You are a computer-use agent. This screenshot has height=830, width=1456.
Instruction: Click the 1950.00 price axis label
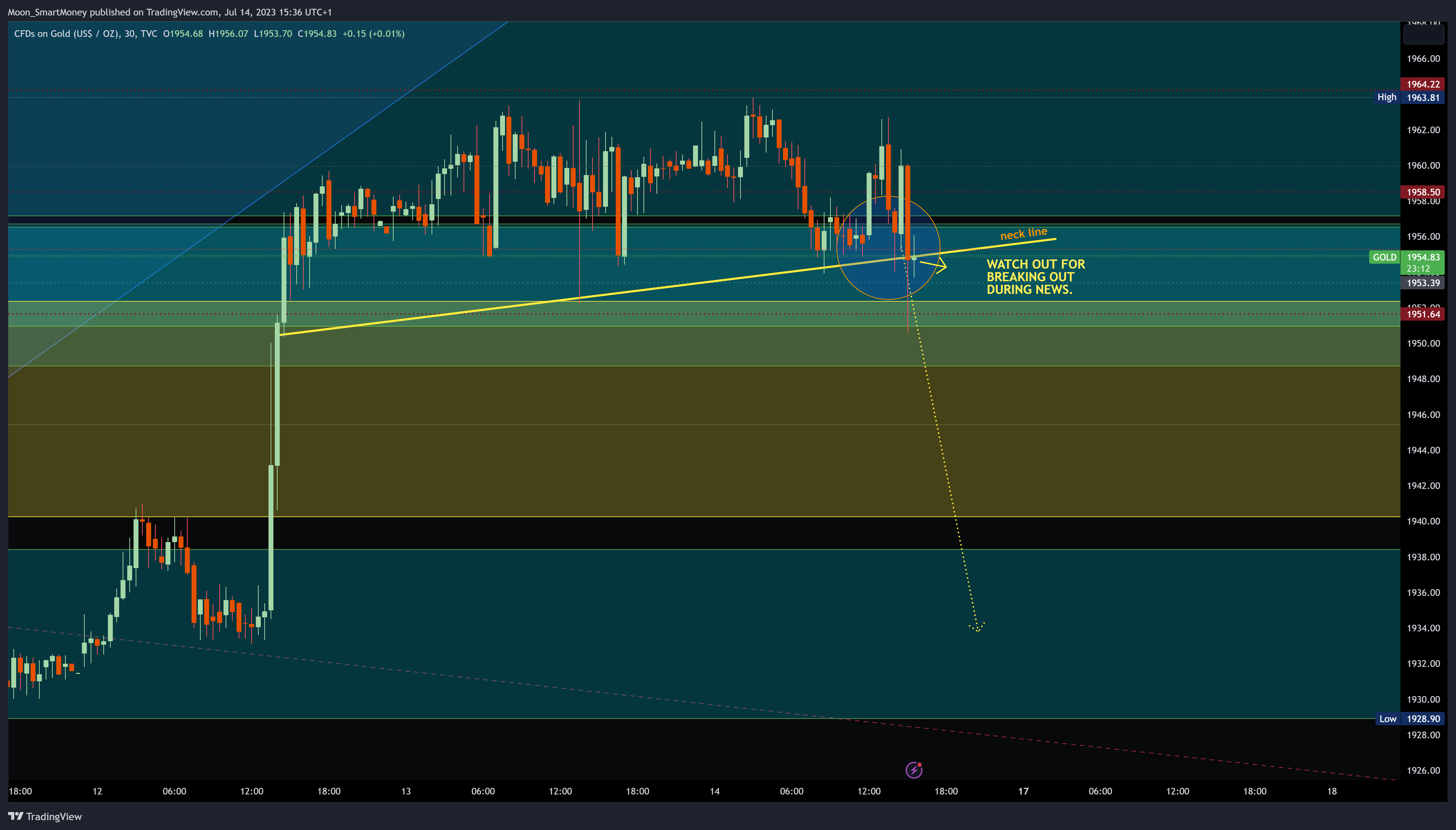tap(1423, 343)
